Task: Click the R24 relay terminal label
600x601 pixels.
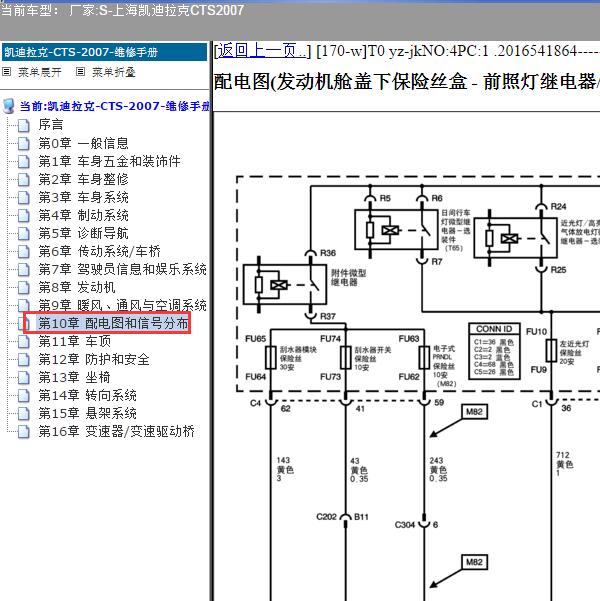Action: coord(558,206)
